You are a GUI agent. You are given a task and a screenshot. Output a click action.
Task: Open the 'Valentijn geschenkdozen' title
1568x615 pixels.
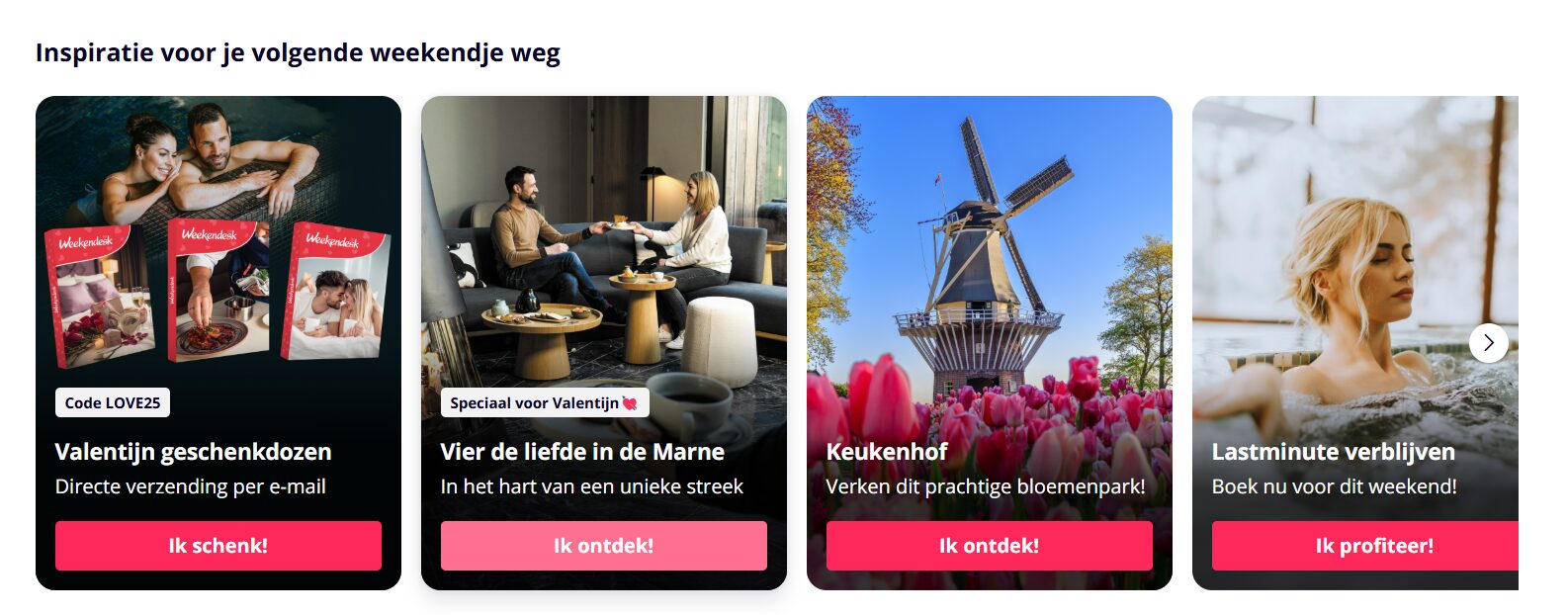coord(194,452)
